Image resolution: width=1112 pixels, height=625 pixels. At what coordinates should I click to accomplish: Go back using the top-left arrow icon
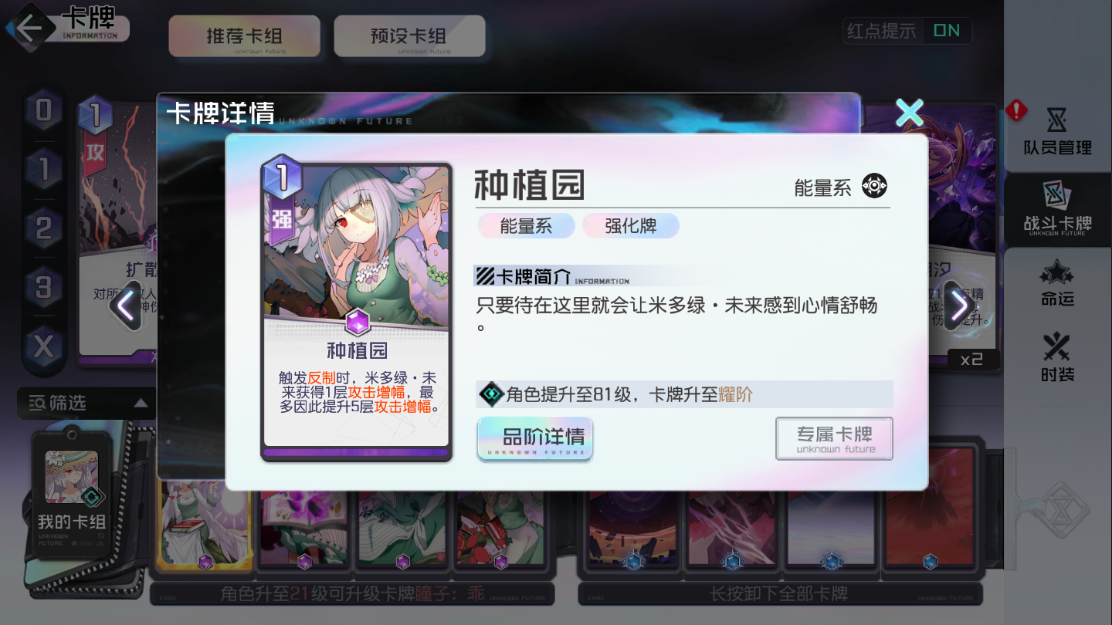[28, 28]
